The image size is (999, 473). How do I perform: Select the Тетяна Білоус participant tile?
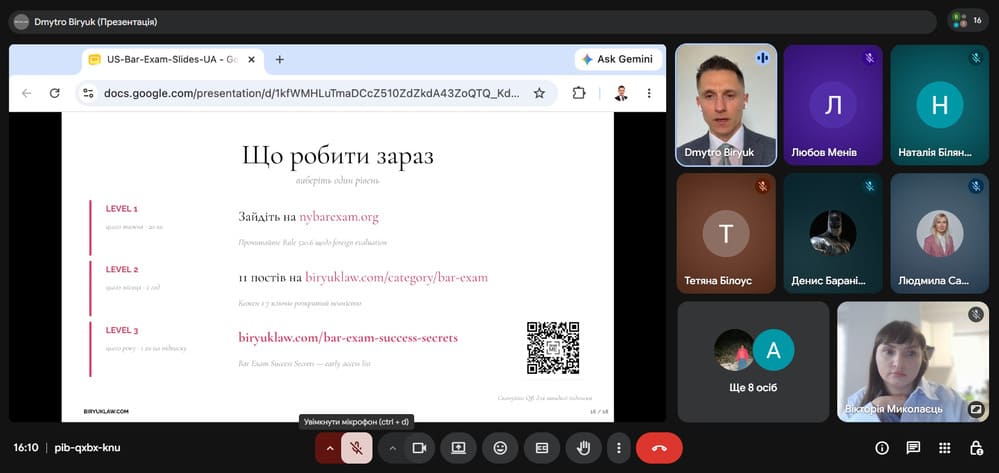[726, 233]
